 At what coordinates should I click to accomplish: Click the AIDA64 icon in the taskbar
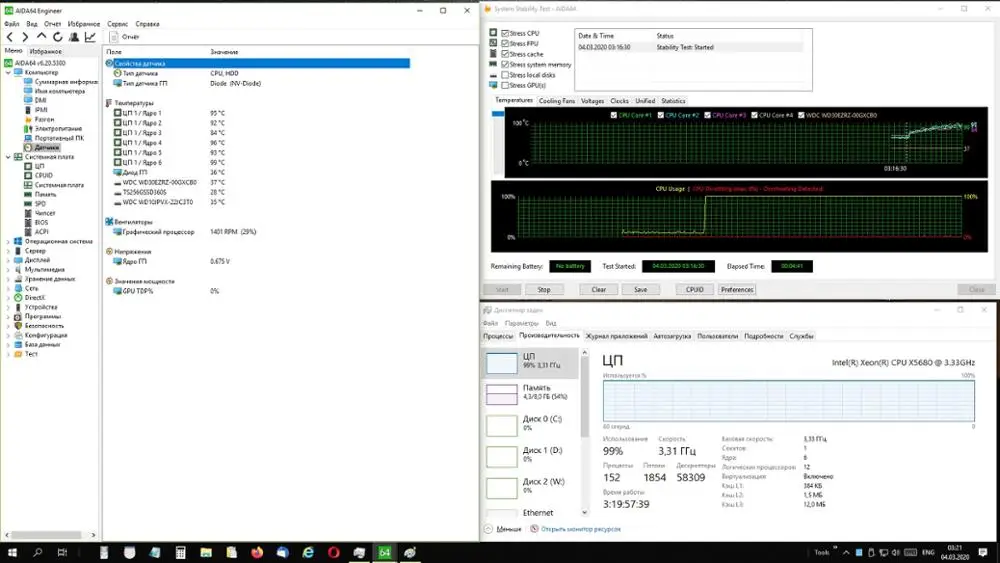click(x=384, y=552)
